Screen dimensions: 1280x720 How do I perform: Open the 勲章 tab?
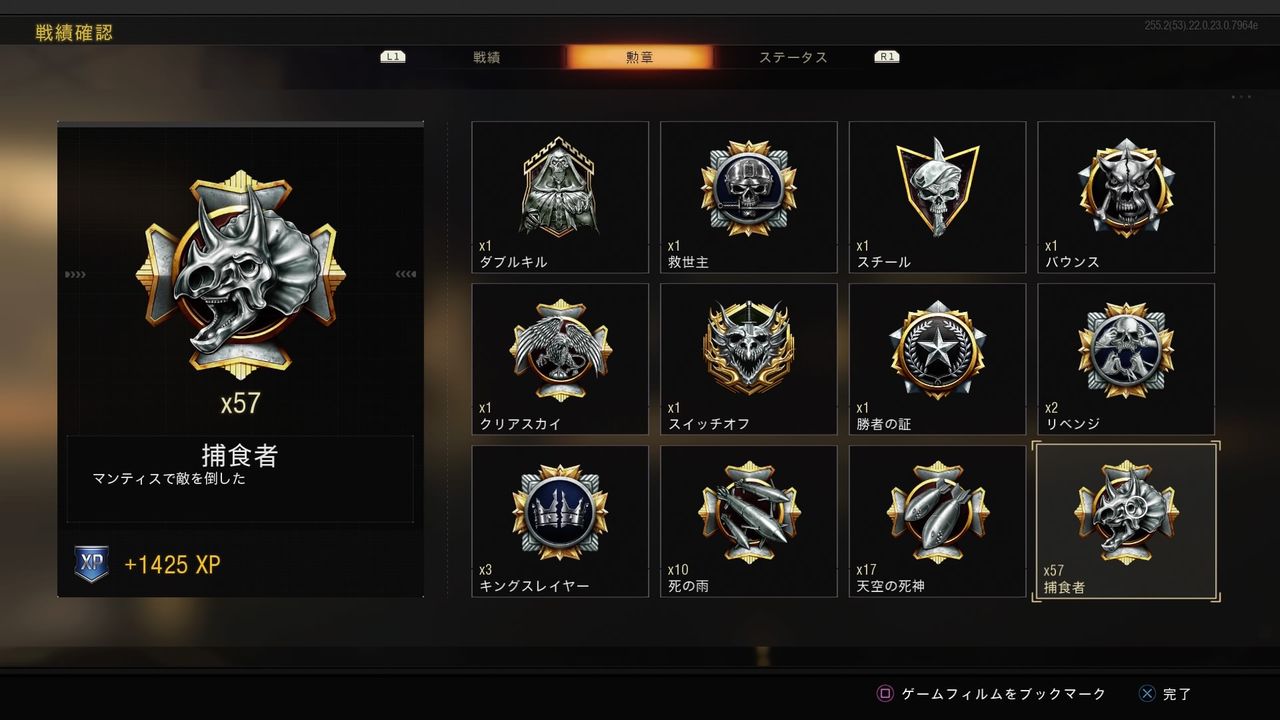click(x=640, y=57)
